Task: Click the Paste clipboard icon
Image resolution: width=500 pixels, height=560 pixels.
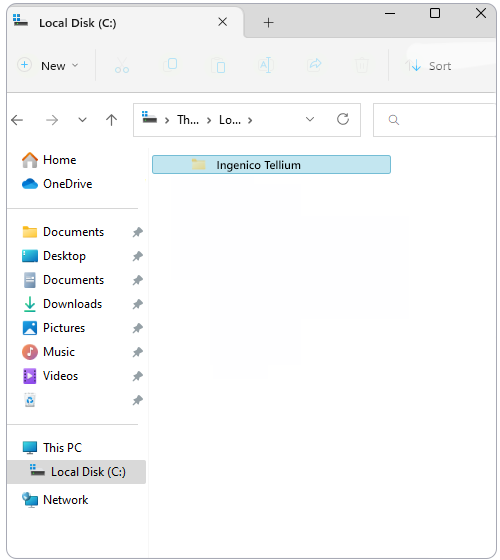Action: 218,66
